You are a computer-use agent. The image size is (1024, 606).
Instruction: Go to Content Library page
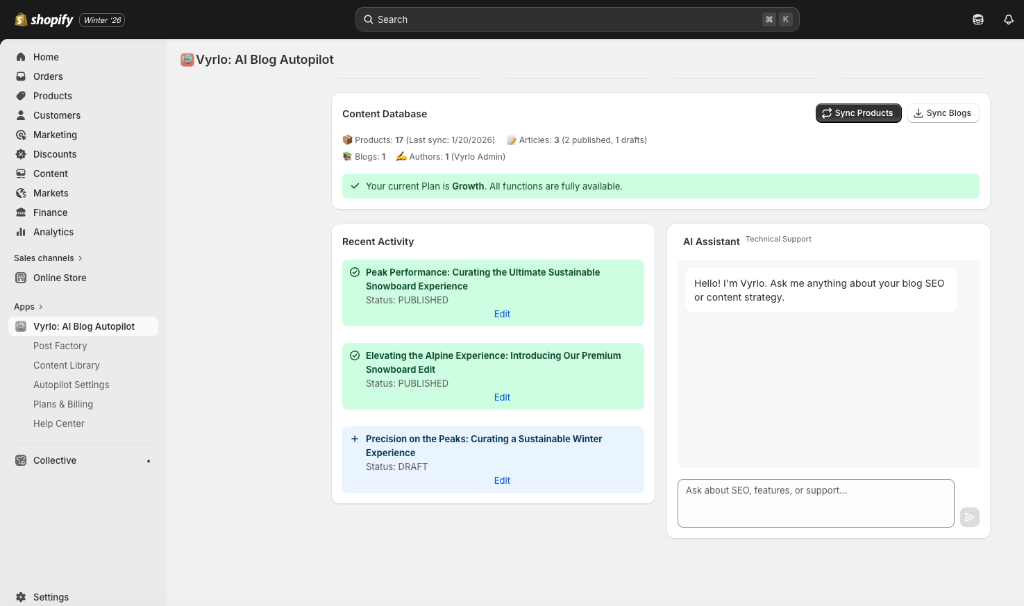tap(66, 365)
